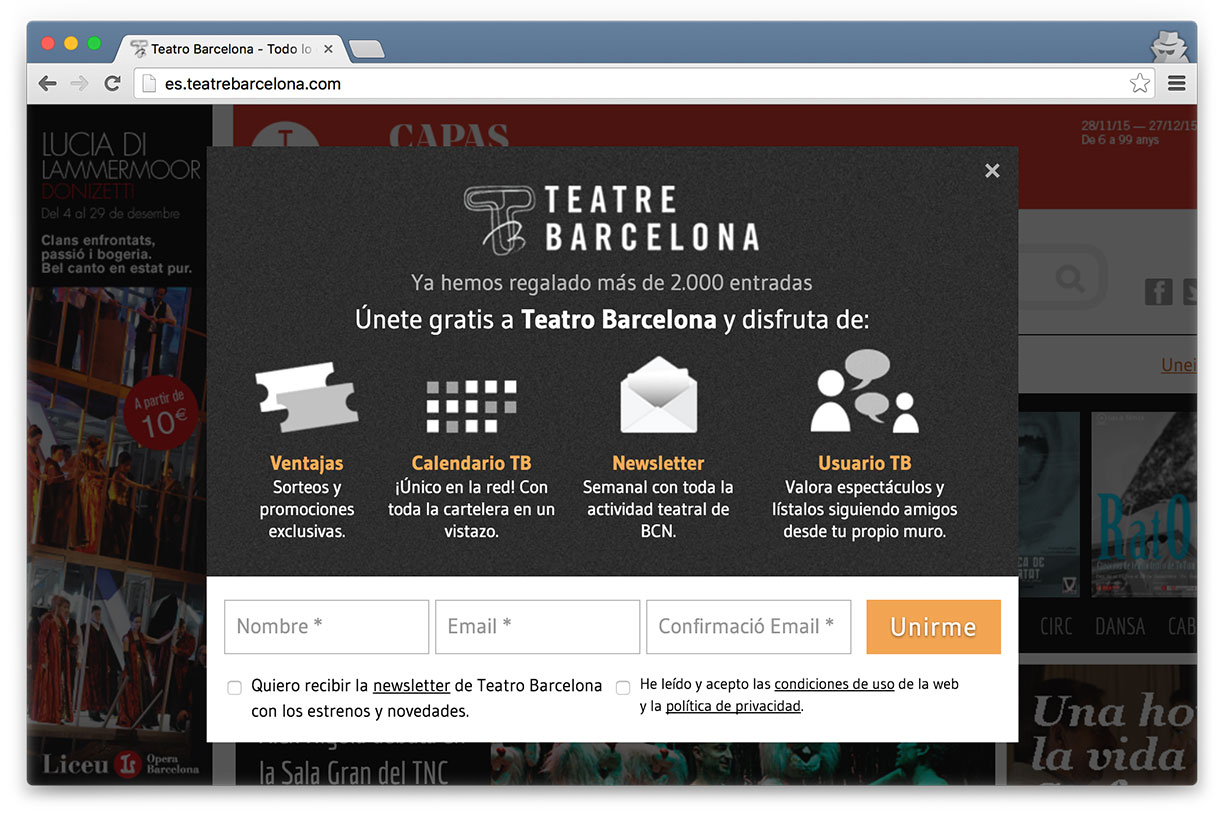This screenshot has height=813, width=1224.
Task: Click the Ventajas ticket icon
Action: click(x=306, y=397)
